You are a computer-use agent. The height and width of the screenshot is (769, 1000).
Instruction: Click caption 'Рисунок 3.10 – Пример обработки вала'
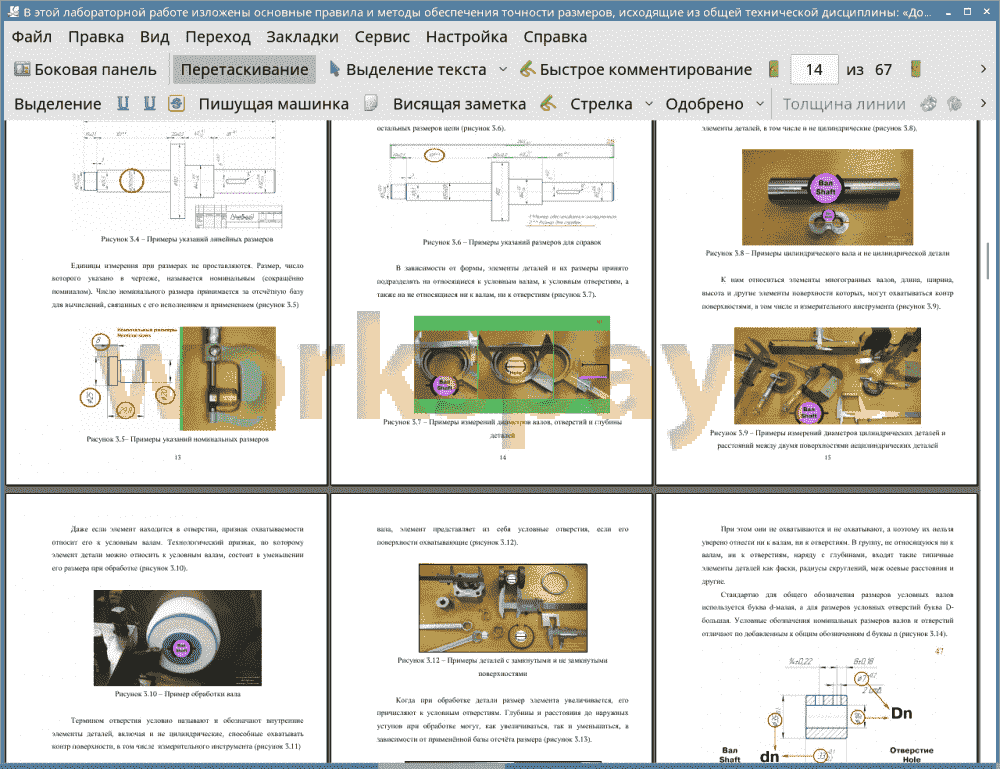pos(177,694)
